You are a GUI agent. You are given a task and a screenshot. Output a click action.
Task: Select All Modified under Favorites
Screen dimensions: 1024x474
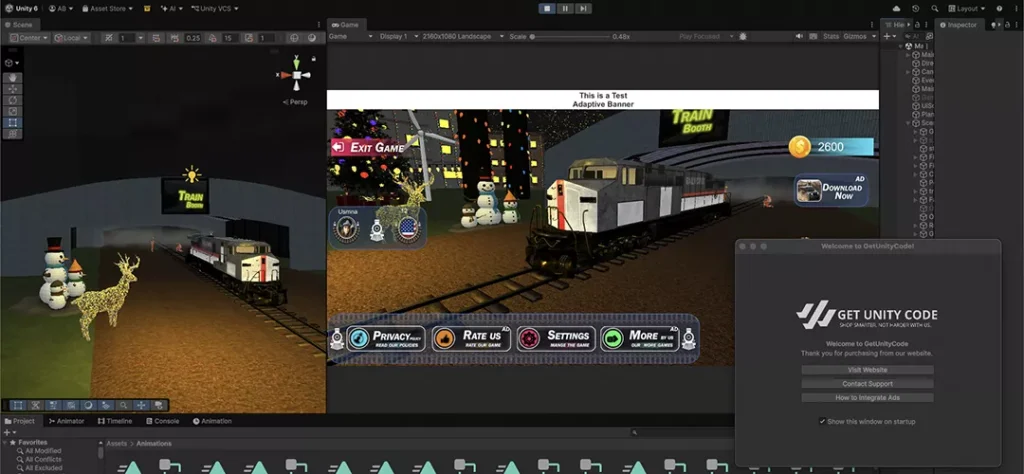click(x=43, y=451)
